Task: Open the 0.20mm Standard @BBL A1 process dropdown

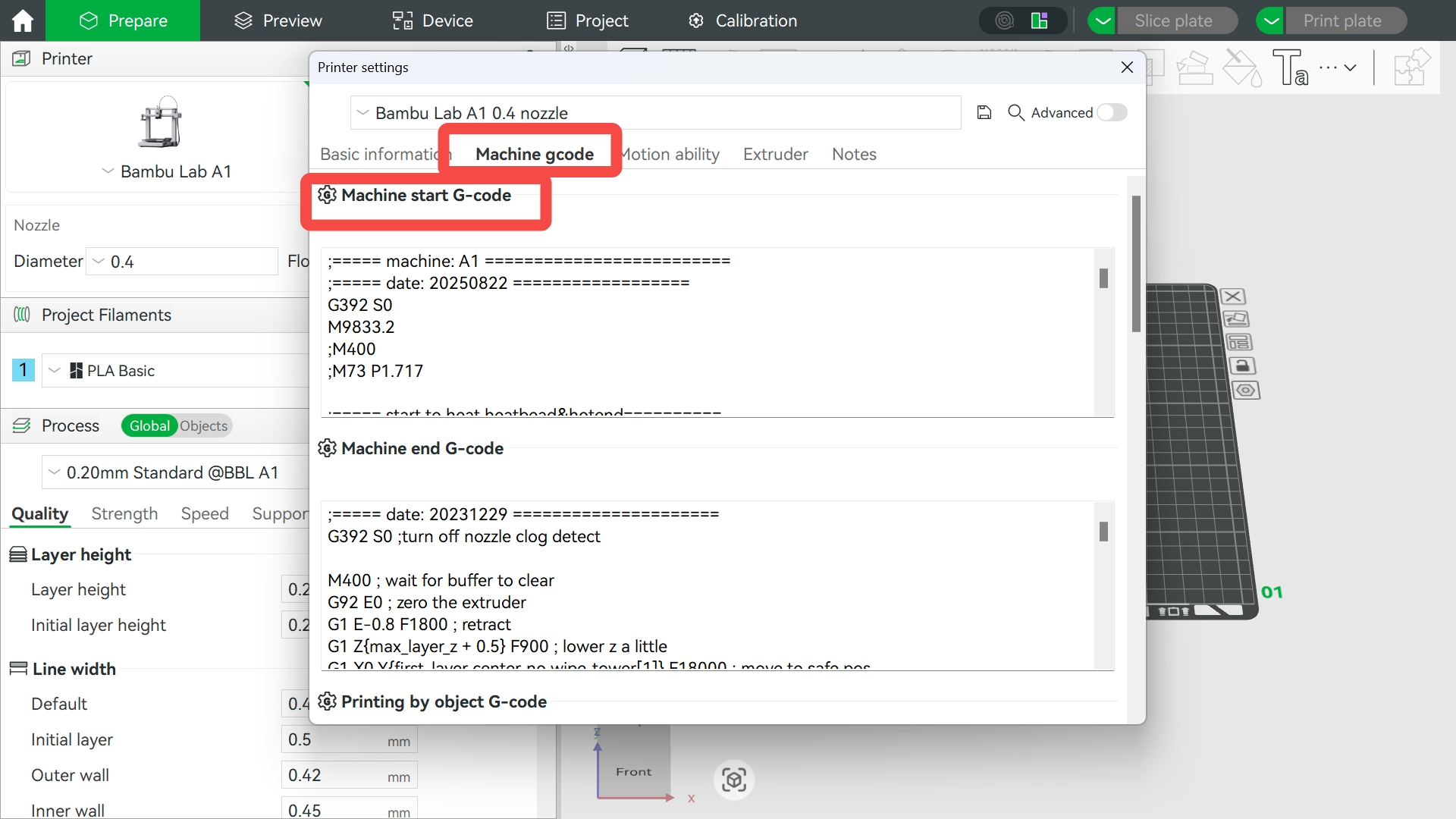Action: [x=176, y=472]
